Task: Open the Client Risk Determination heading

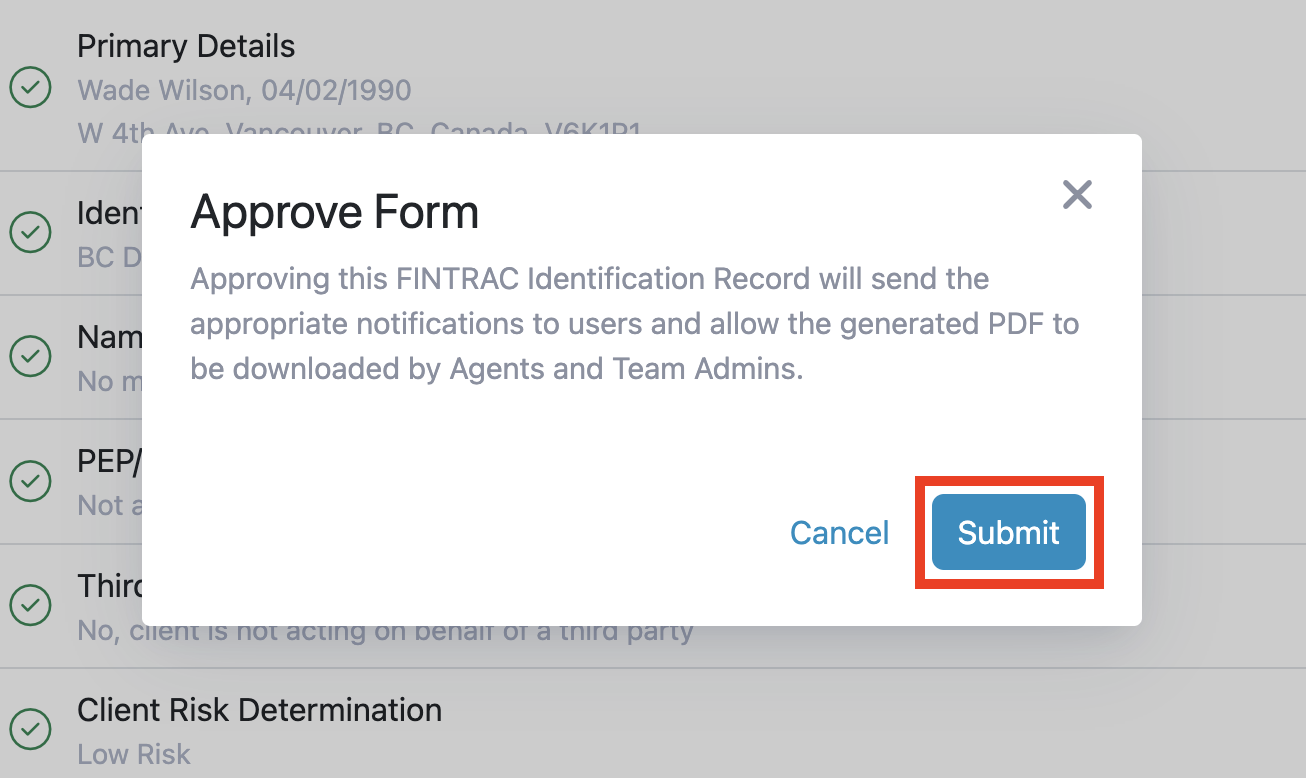Action: click(260, 710)
